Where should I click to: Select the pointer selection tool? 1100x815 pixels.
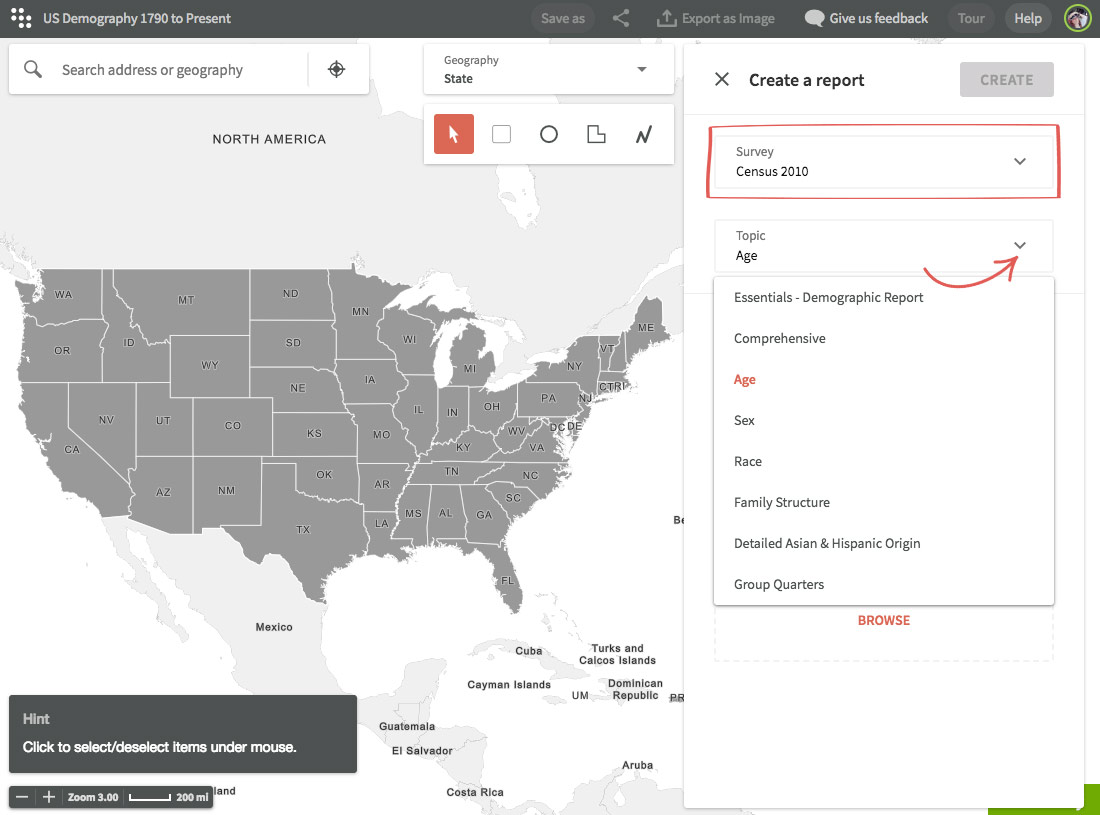click(454, 134)
